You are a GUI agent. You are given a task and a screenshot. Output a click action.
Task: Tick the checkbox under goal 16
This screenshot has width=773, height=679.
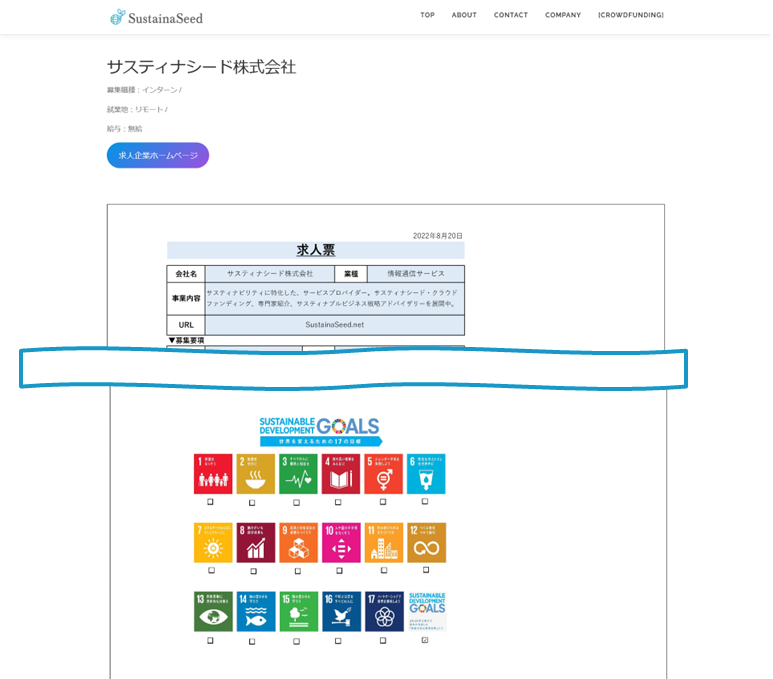(x=338, y=641)
